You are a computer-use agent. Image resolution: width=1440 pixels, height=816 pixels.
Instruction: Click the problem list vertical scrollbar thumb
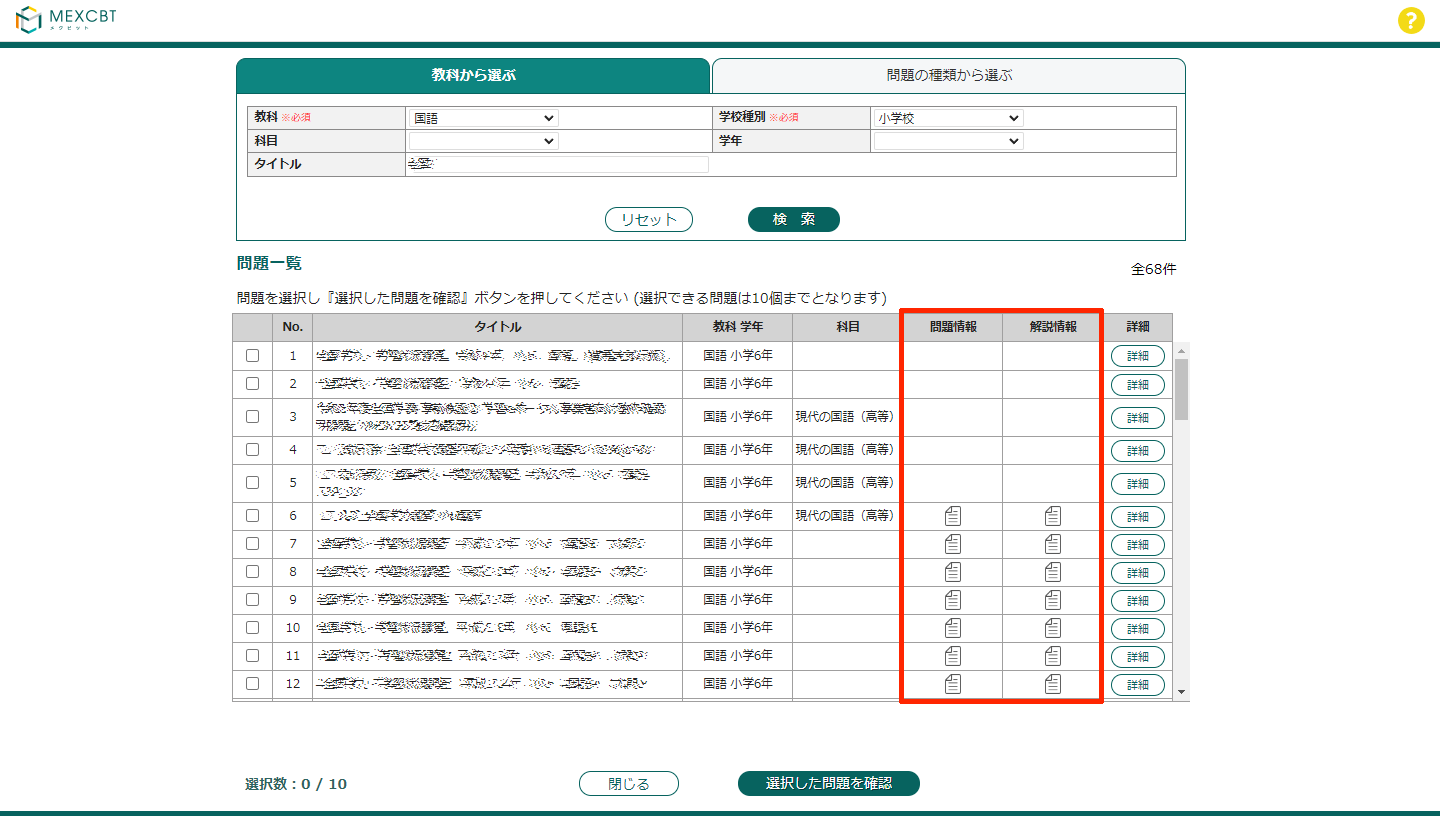pos(1181,388)
